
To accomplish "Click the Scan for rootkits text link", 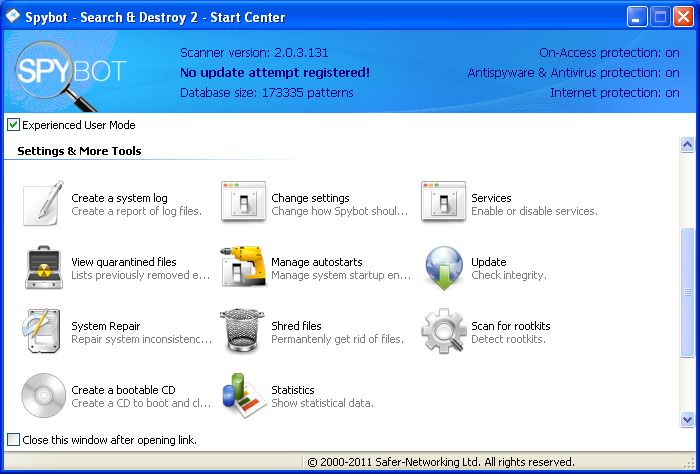I will (510, 326).
